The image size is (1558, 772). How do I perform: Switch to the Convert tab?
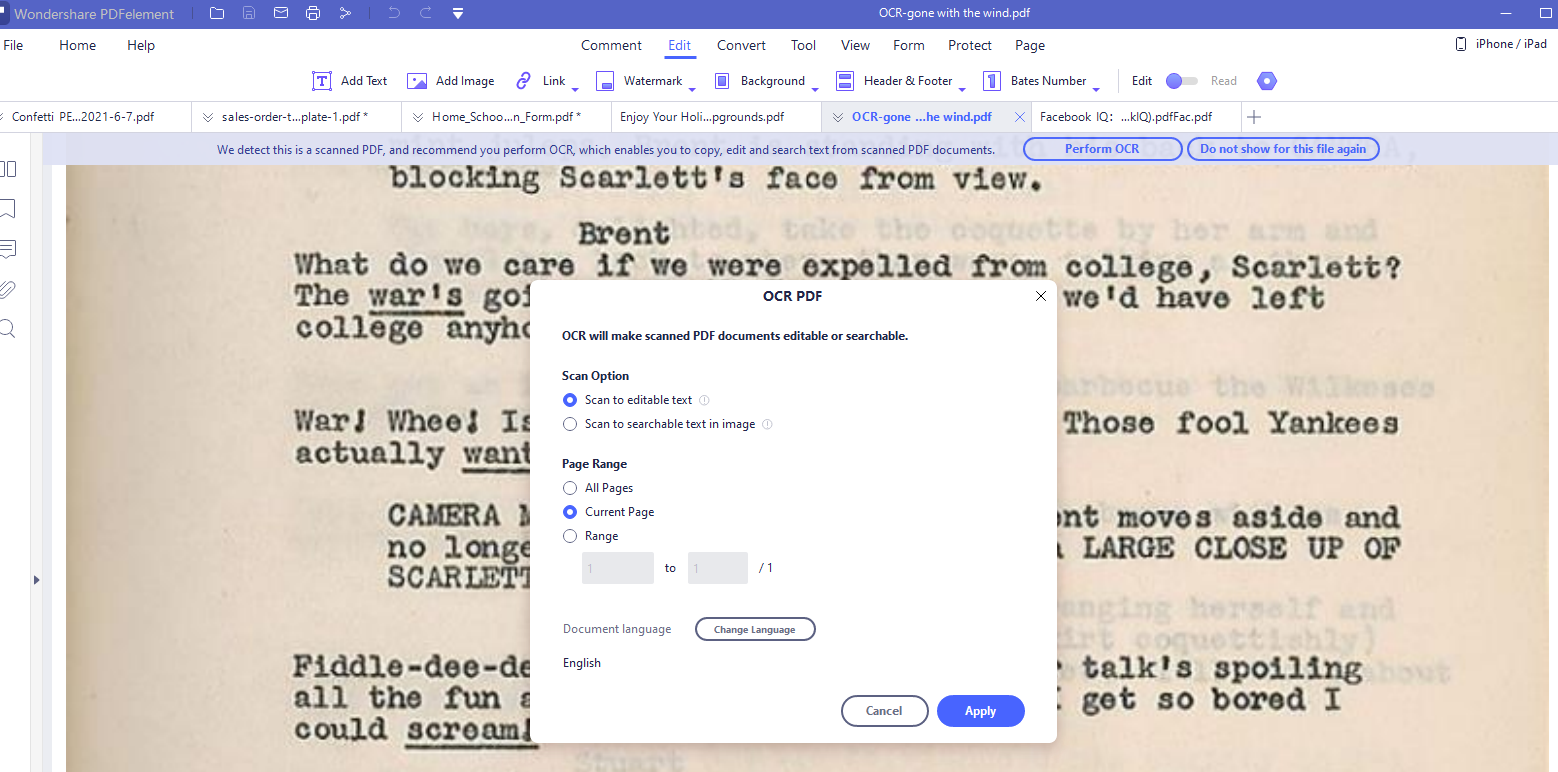pos(741,45)
